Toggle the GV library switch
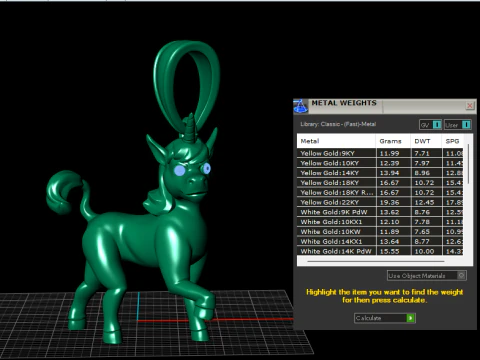The width and height of the screenshot is (480, 360). click(430, 125)
